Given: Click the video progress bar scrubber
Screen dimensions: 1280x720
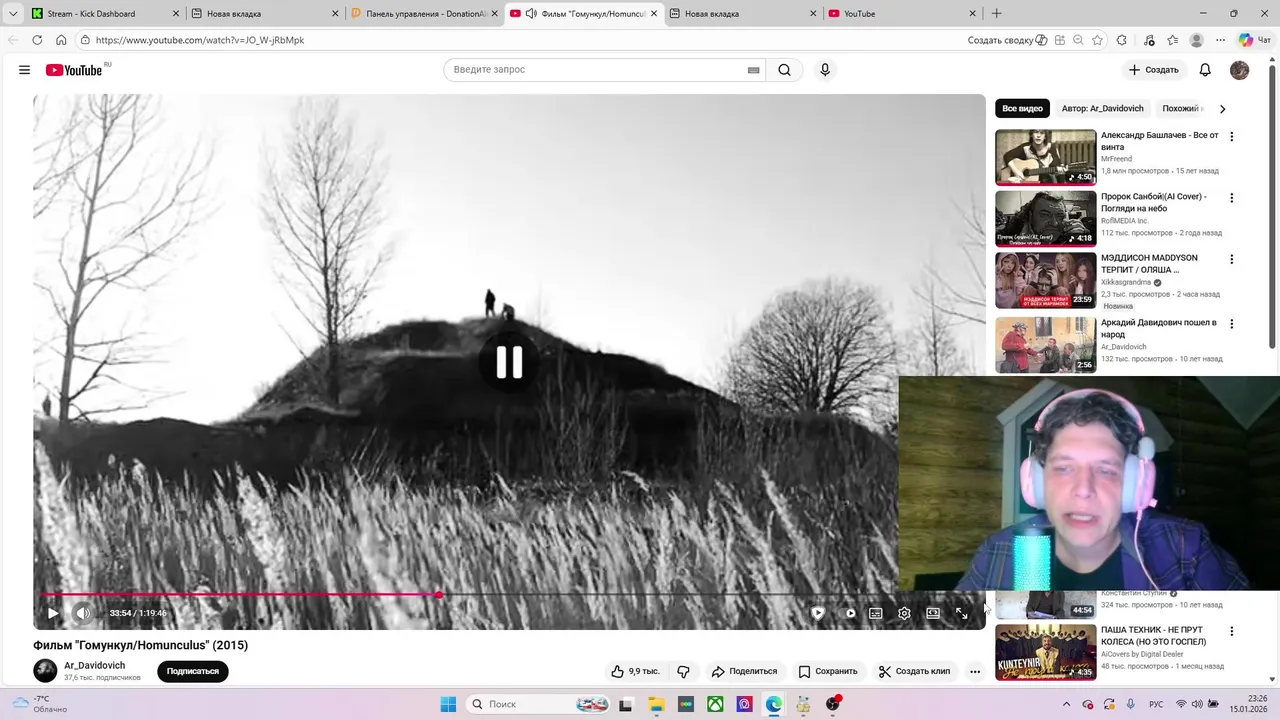Looking at the screenshot, I should pyautogui.click(x=439, y=595).
